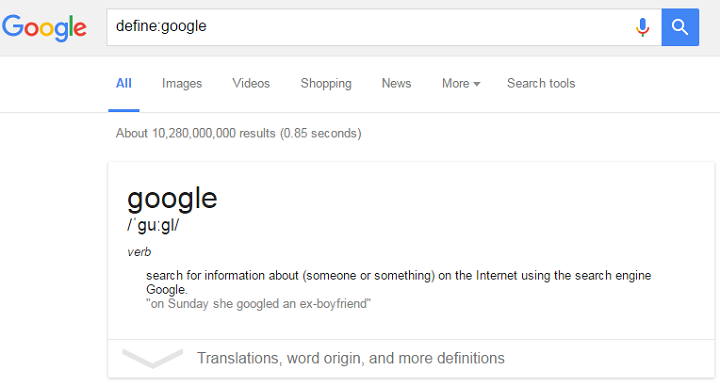The image size is (720, 386).
Task: Start voice search with the microphone icon
Action: pos(642,27)
